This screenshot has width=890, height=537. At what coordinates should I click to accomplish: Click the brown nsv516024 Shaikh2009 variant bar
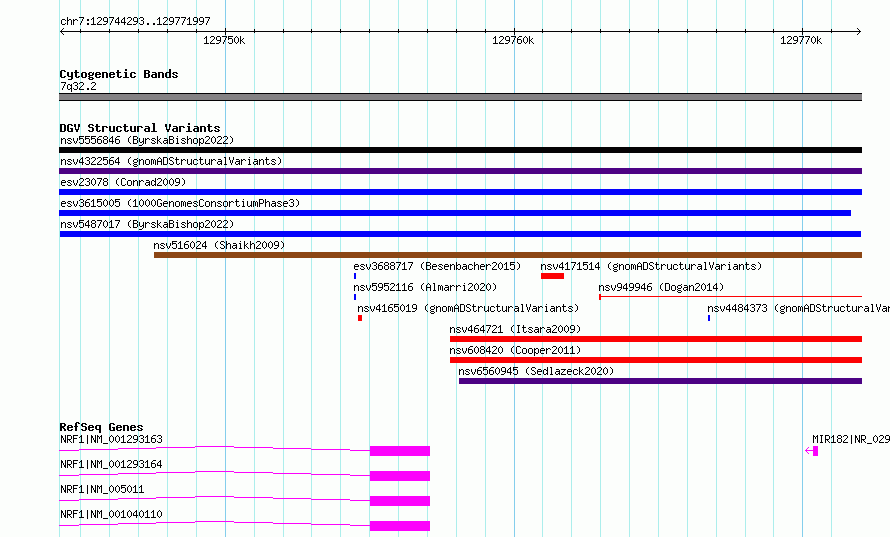pos(508,255)
